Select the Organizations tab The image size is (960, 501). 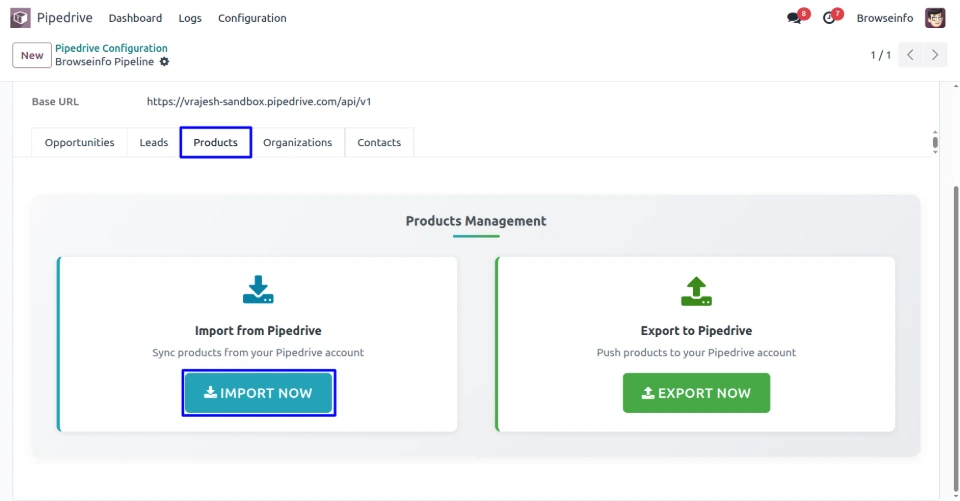click(x=297, y=143)
